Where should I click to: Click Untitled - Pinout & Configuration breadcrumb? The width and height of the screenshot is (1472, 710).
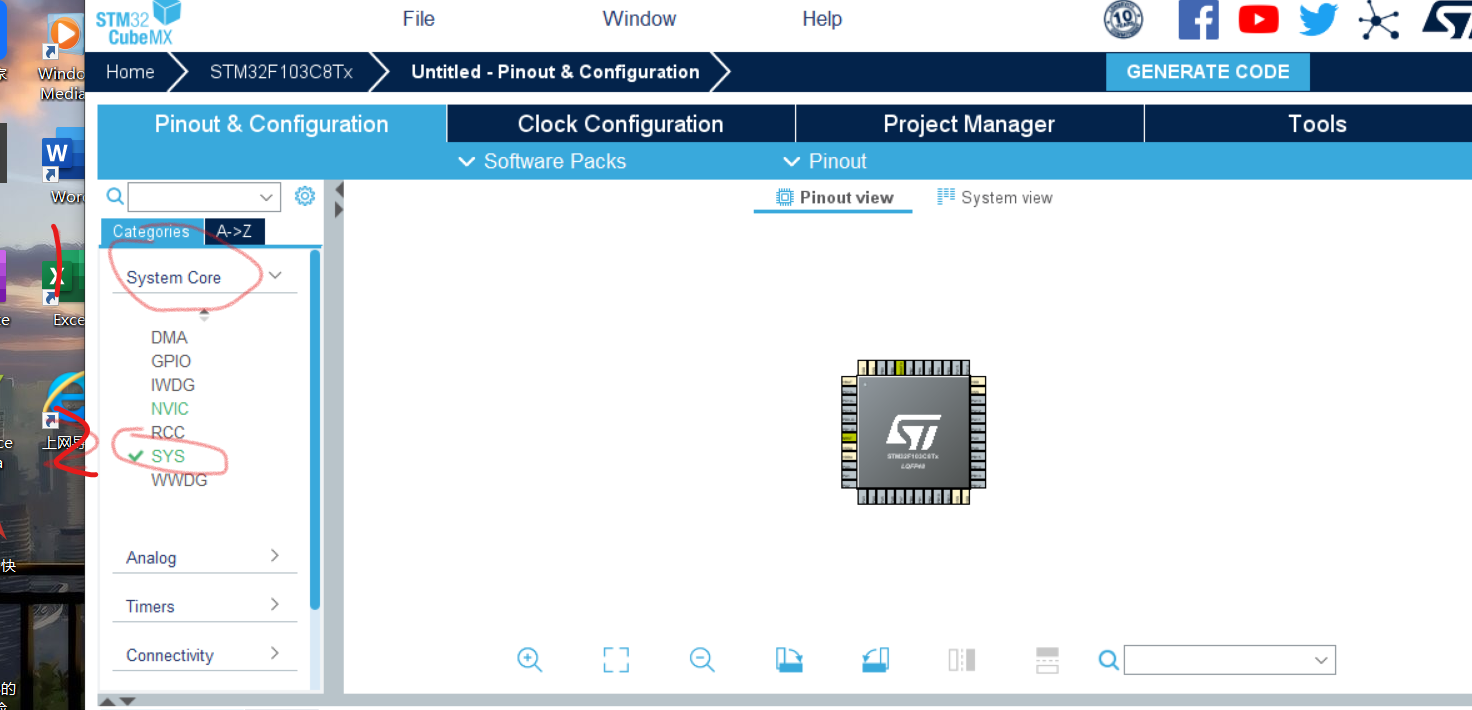click(555, 72)
